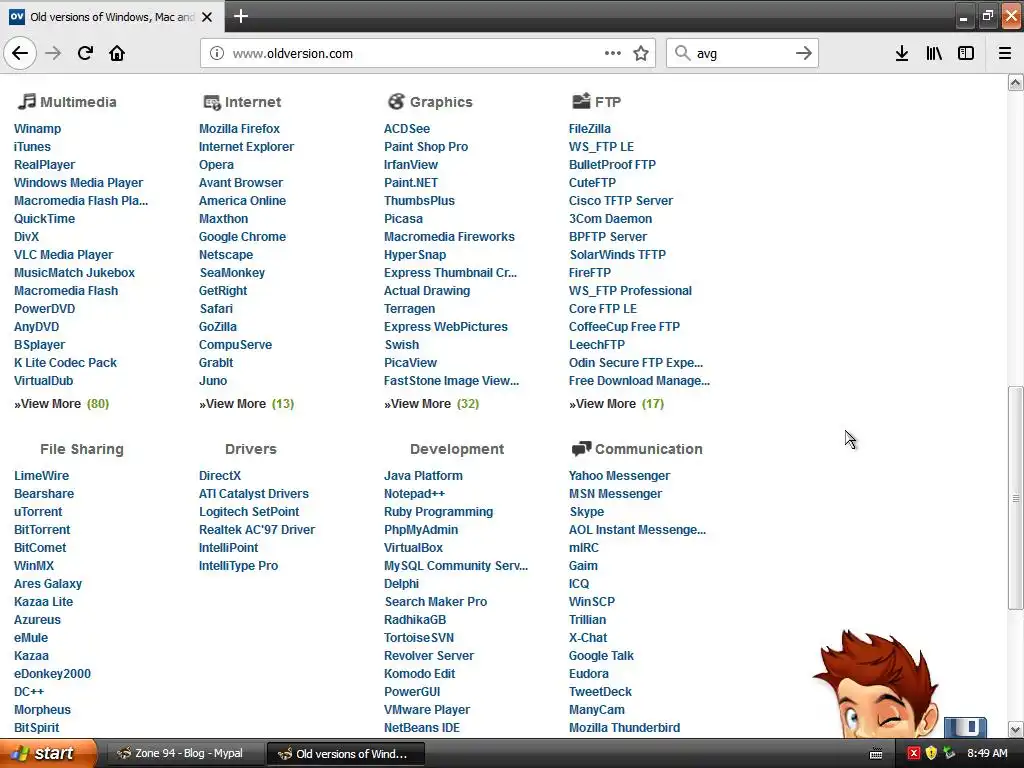Image resolution: width=1024 pixels, height=768 pixels.
Task: Click the network tray icon
Action: point(950,754)
